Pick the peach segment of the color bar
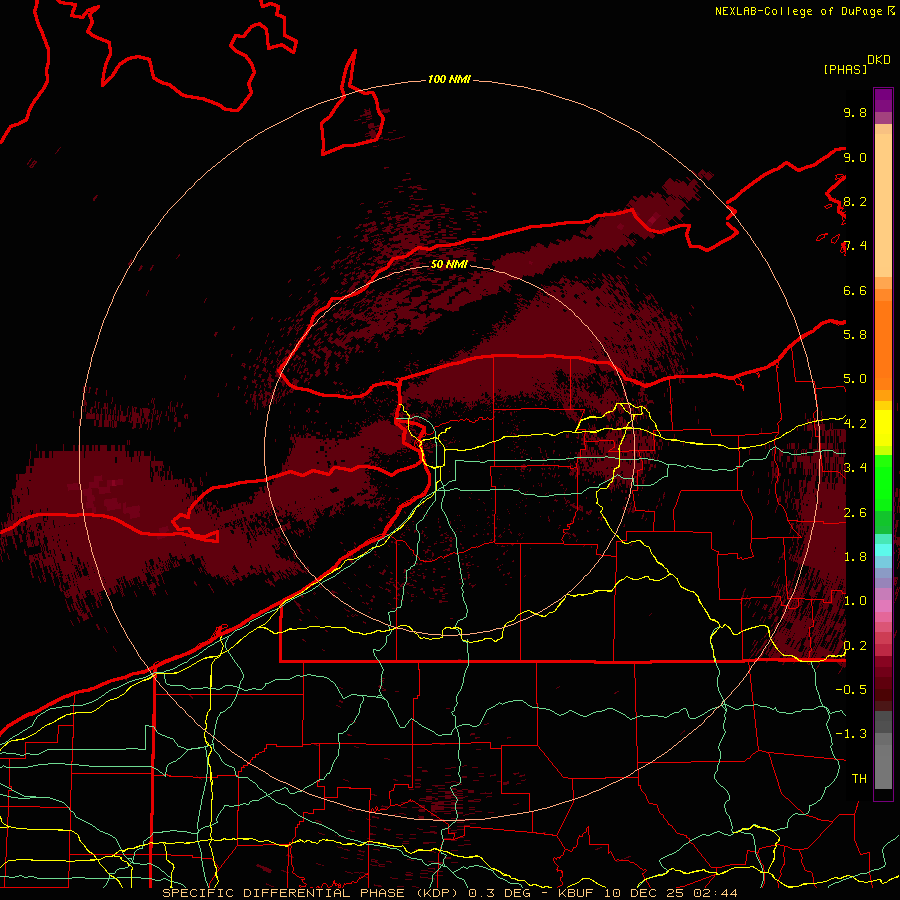This screenshot has height=900, width=900. click(883, 205)
